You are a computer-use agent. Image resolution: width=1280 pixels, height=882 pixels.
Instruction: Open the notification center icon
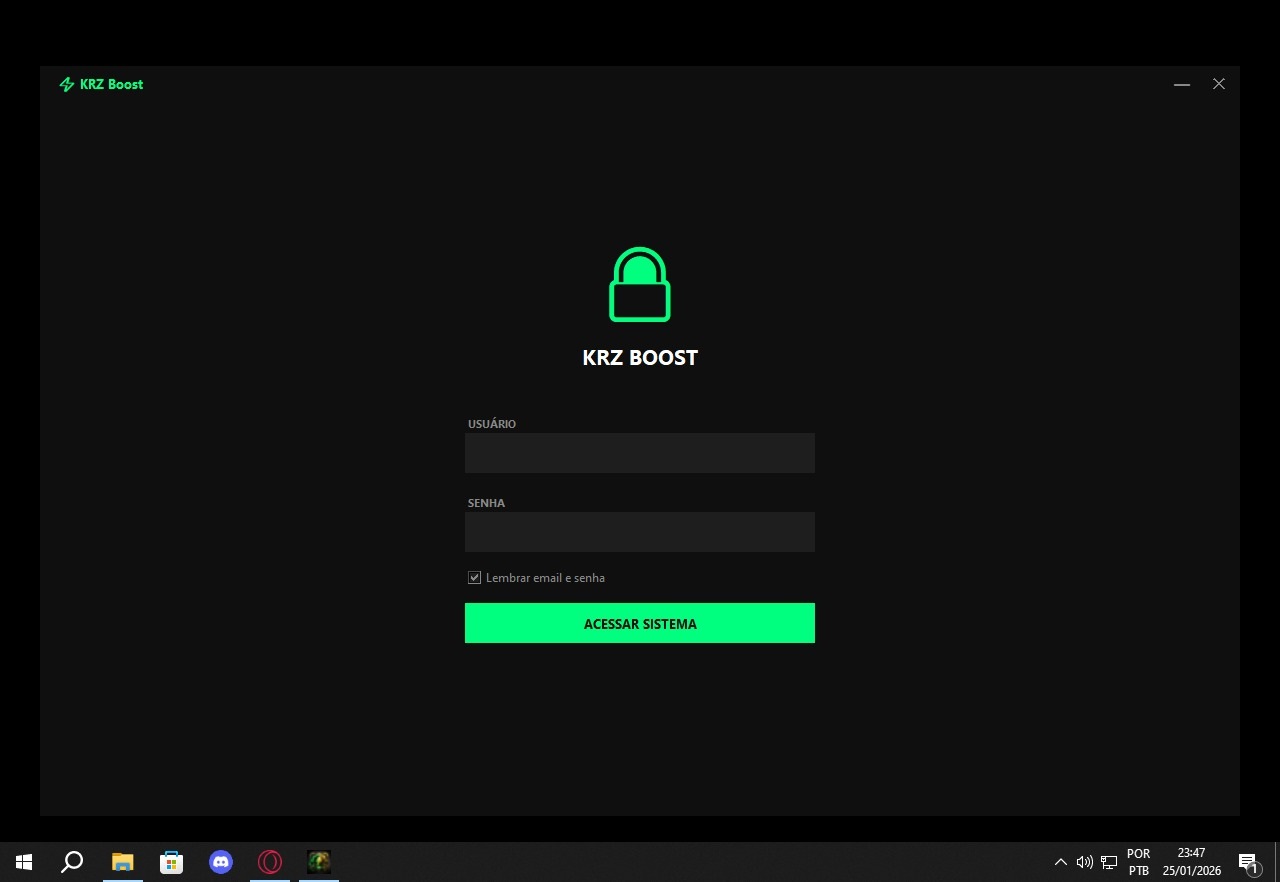(1248, 862)
